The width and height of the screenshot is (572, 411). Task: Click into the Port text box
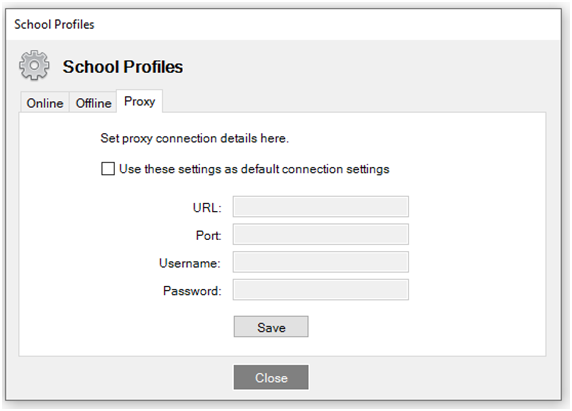(x=321, y=234)
